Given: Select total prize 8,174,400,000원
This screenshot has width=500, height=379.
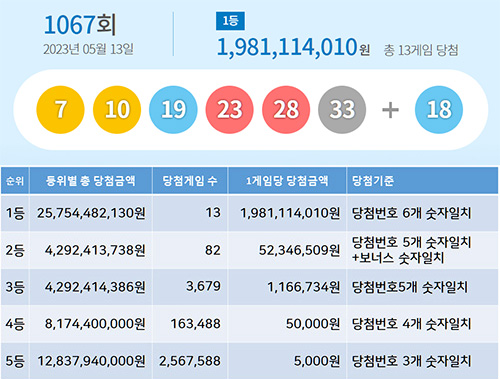Looking at the screenshot, I should (x=95, y=324).
